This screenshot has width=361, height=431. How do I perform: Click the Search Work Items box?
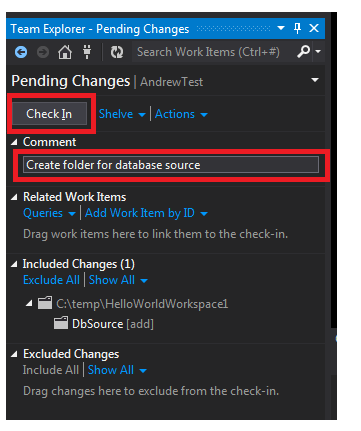213,52
